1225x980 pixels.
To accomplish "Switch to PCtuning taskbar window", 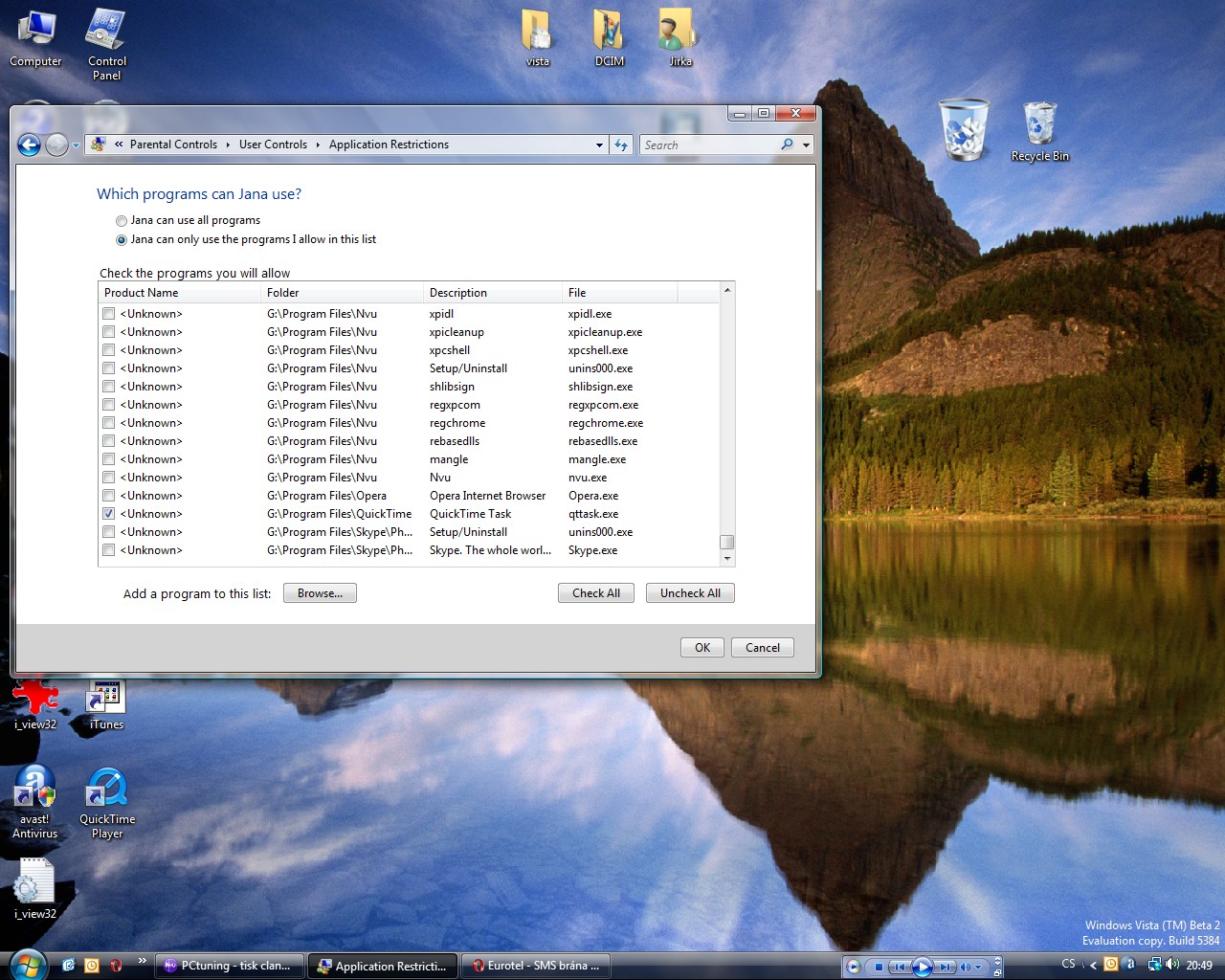I will [230, 966].
